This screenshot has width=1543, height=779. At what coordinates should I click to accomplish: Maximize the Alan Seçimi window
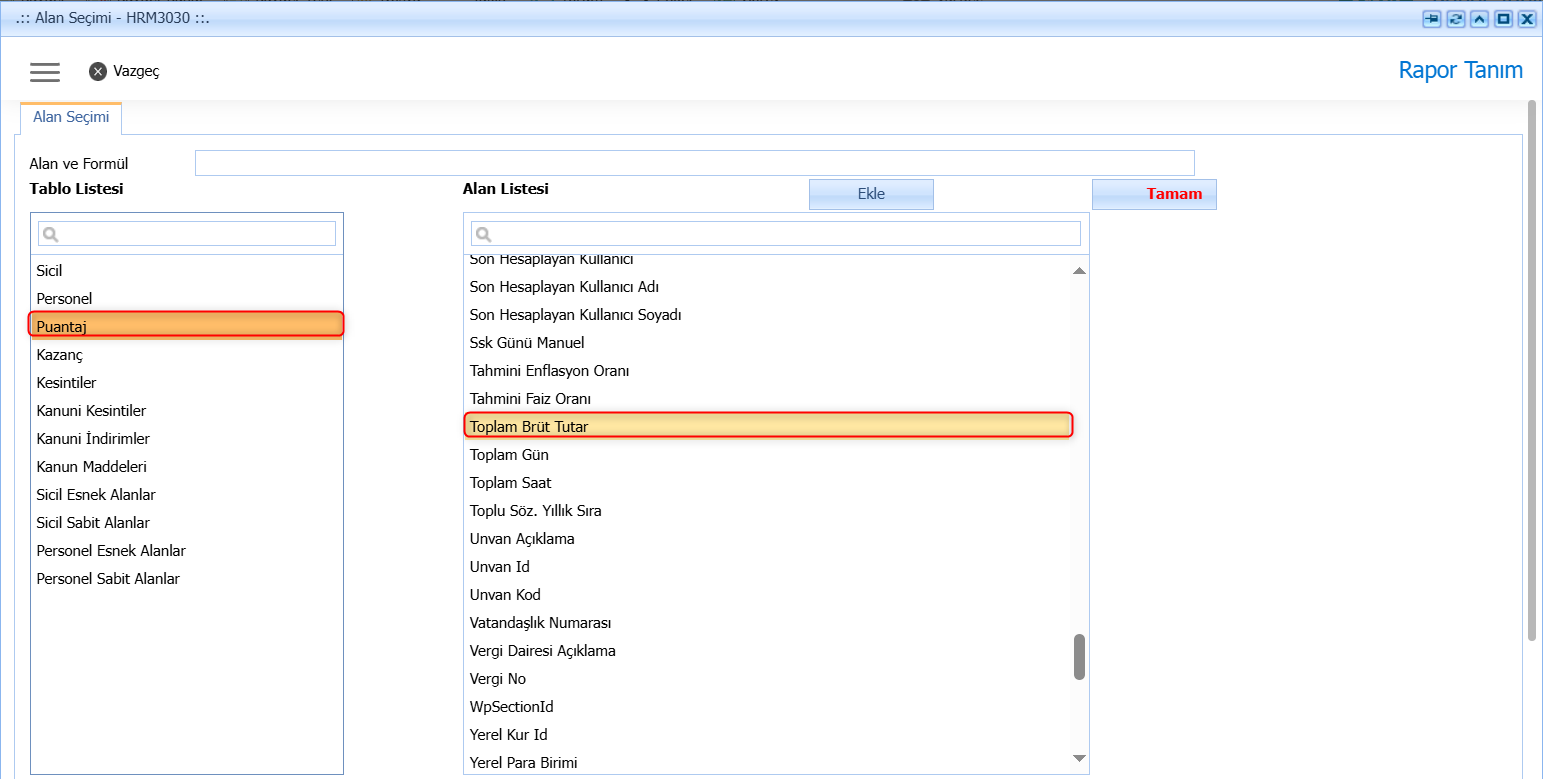[x=1503, y=18]
